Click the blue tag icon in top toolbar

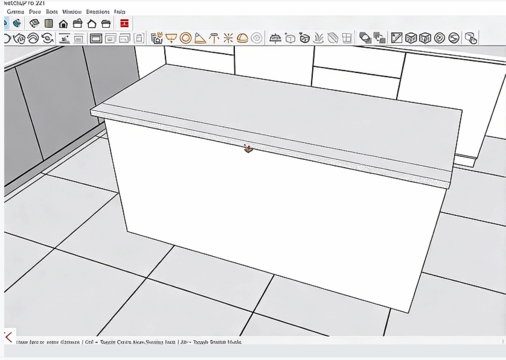[x=17, y=23]
